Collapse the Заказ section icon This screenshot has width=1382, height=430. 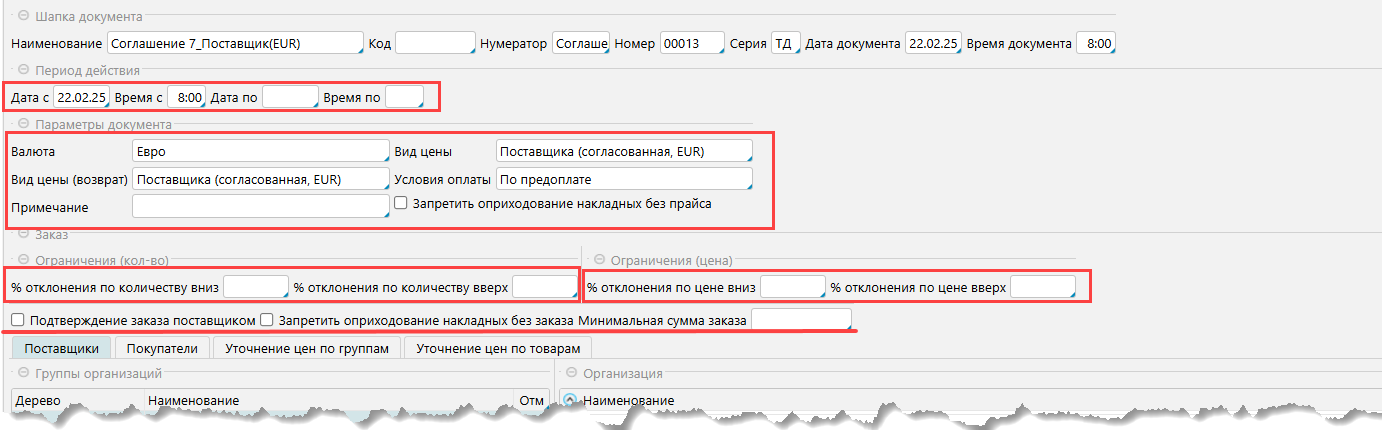point(22,234)
